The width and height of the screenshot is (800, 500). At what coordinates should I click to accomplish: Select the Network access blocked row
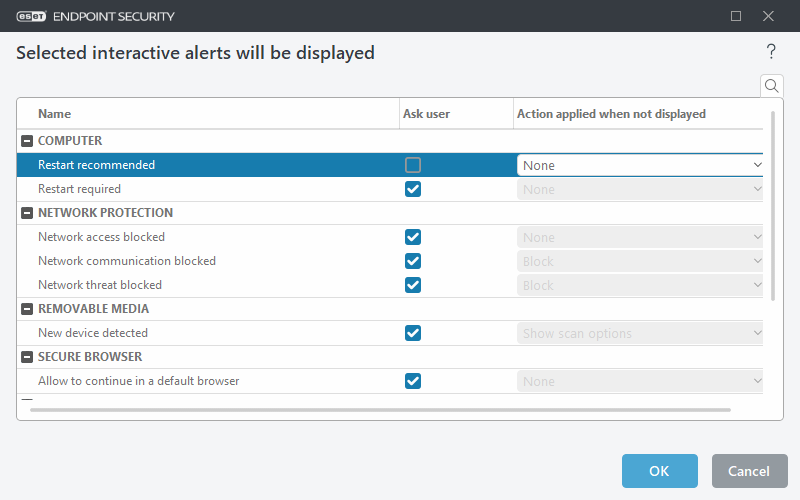390,237
